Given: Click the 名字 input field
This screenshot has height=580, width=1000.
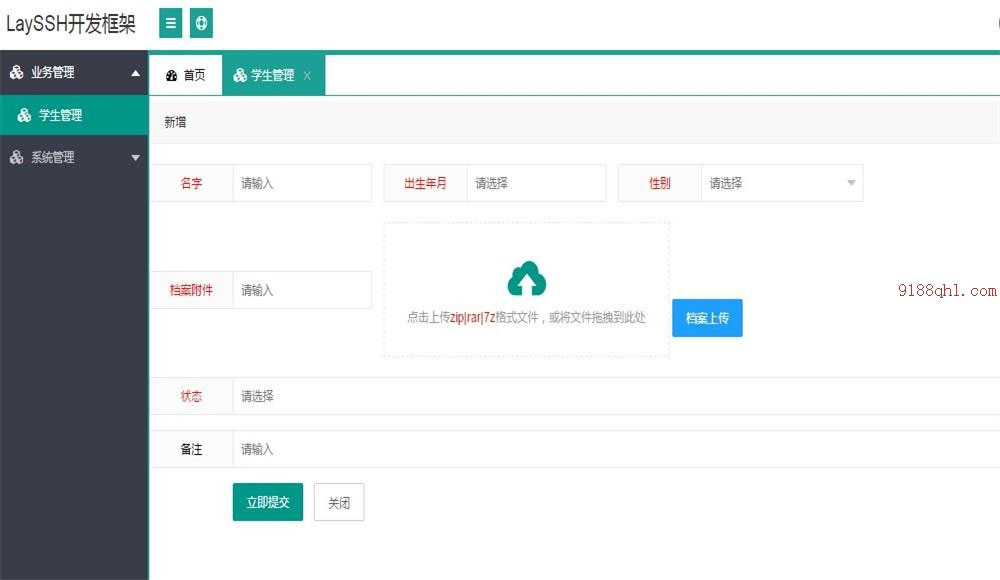Looking at the screenshot, I should click(300, 183).
